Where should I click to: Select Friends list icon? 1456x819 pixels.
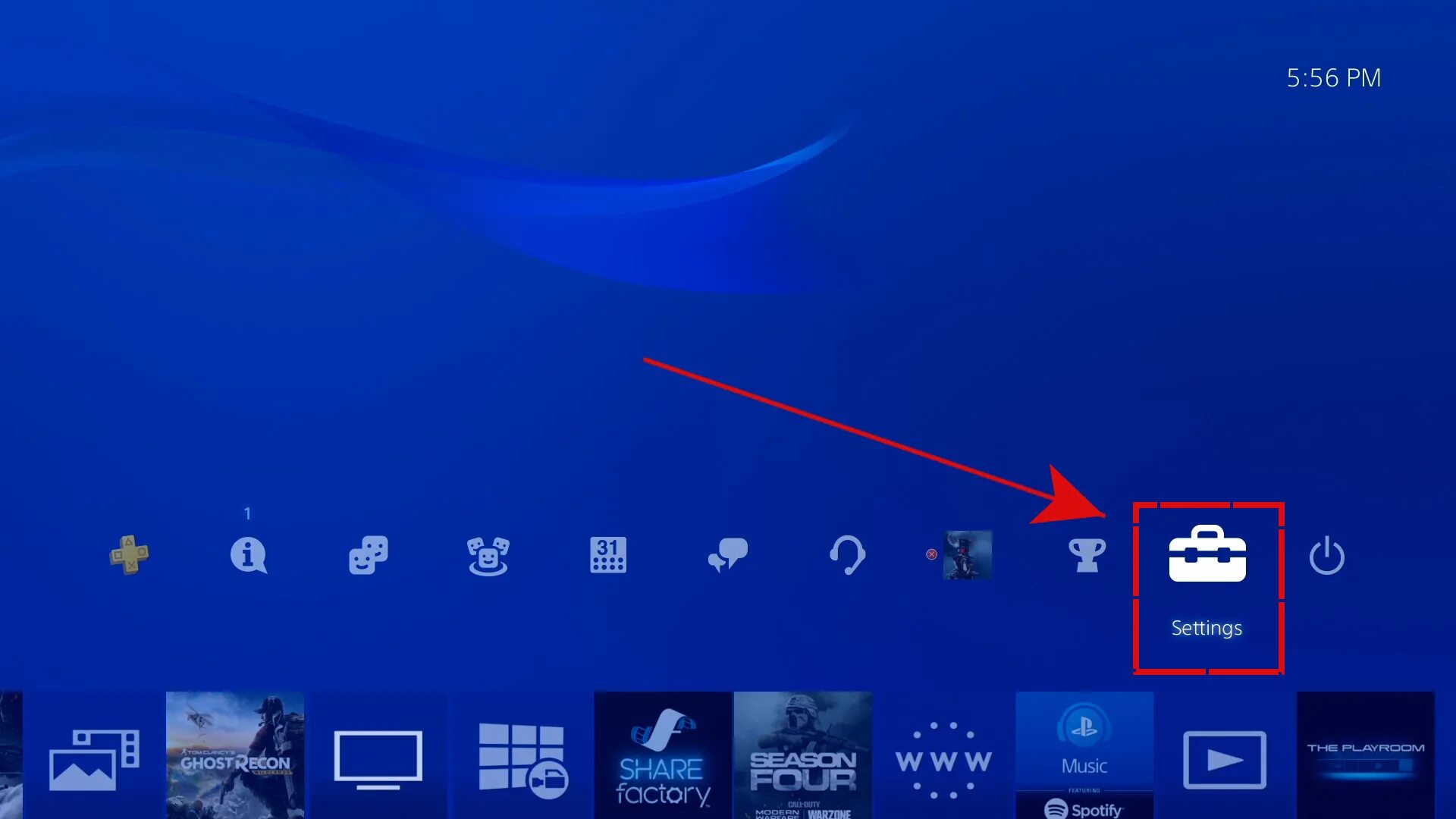click(x=366, y=555)
